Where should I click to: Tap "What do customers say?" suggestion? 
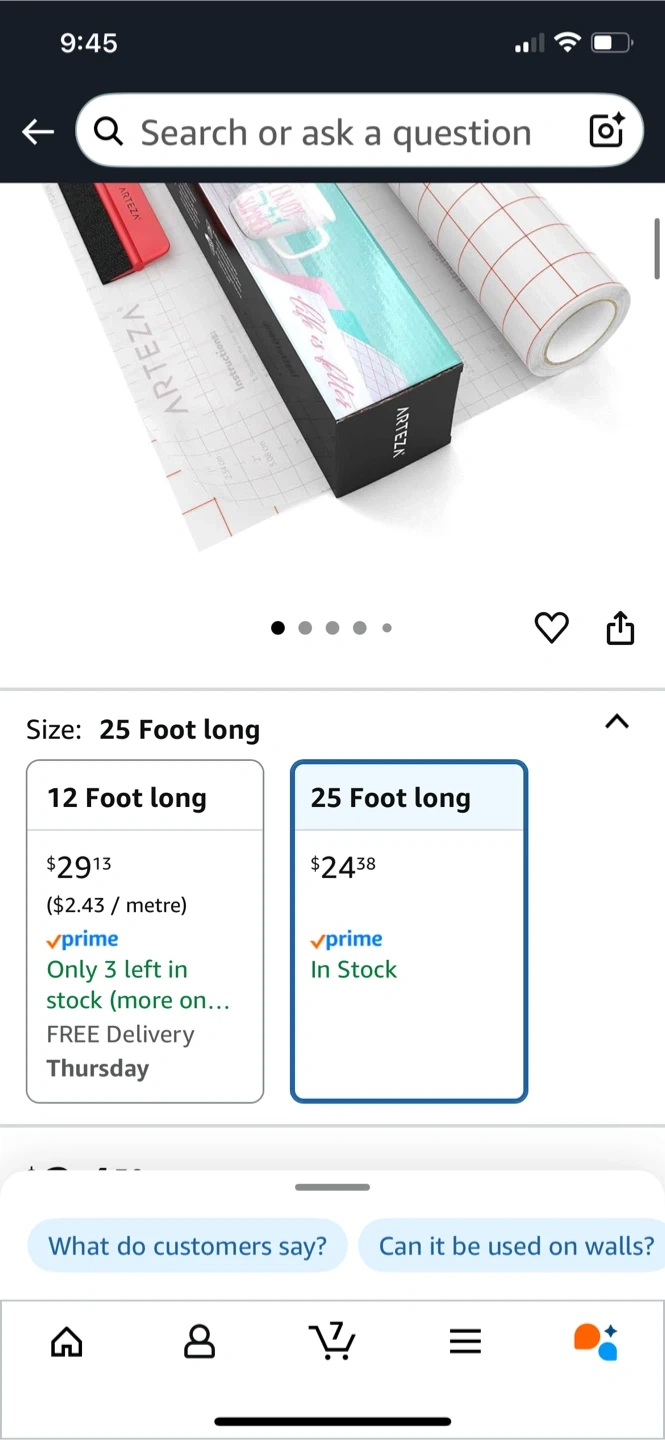pos(188,1246)
